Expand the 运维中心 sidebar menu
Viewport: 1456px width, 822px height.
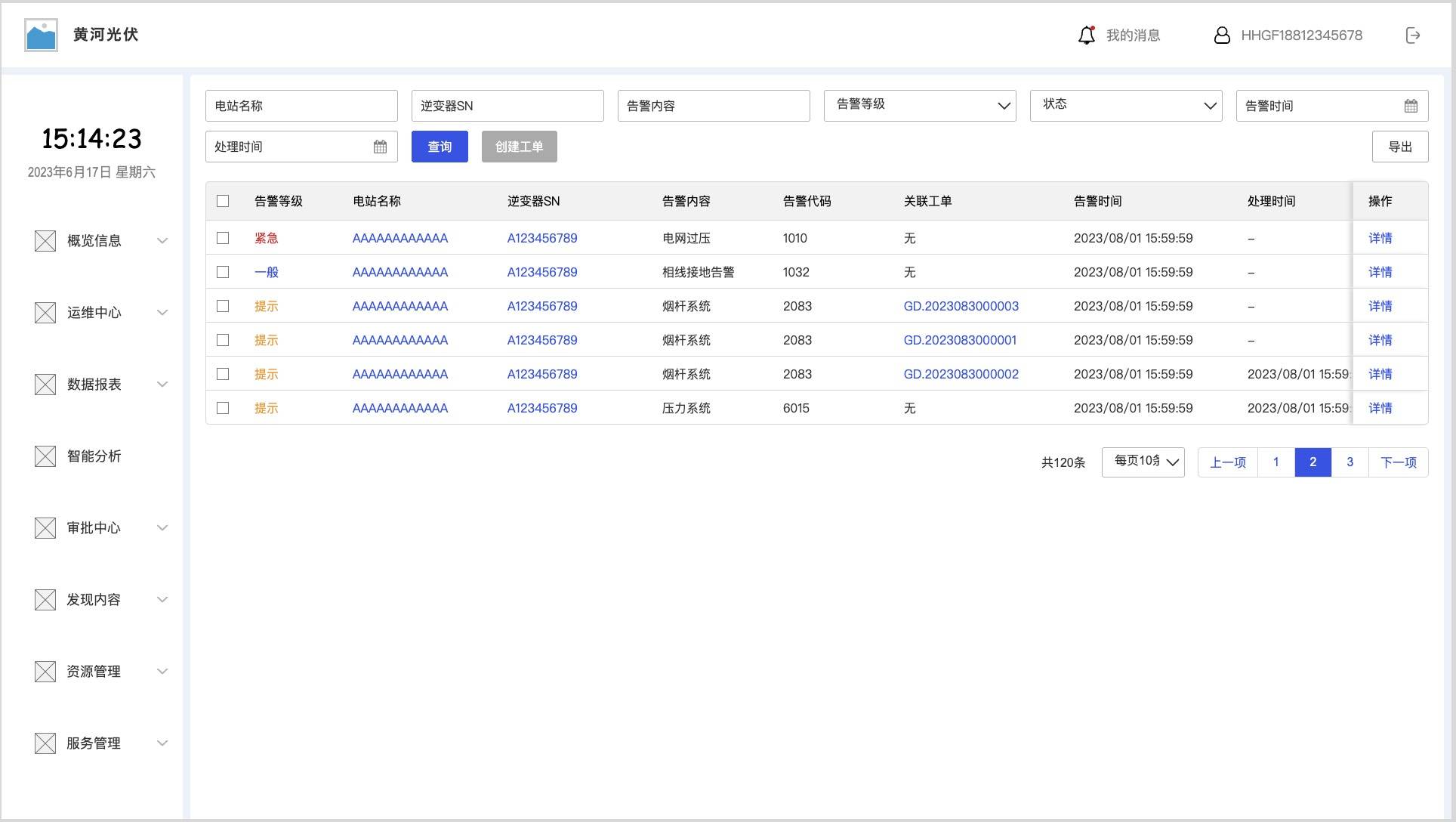162,313
